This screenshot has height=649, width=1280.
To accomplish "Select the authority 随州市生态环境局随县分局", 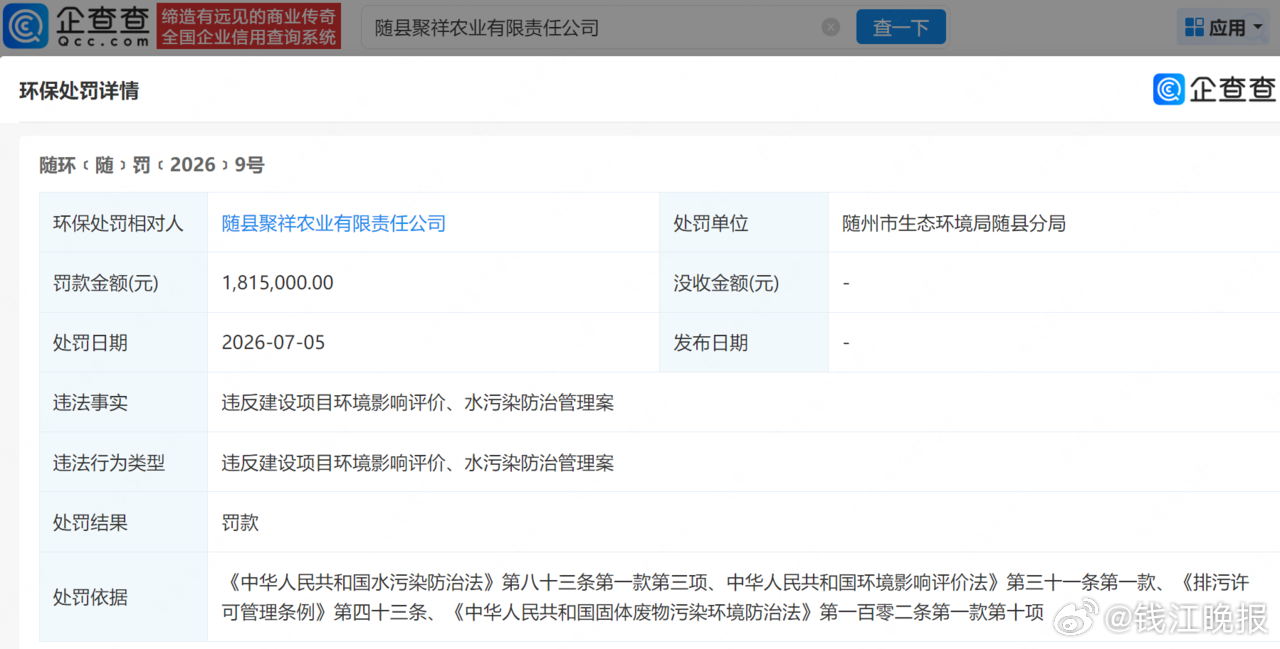I will click(954, 223).
